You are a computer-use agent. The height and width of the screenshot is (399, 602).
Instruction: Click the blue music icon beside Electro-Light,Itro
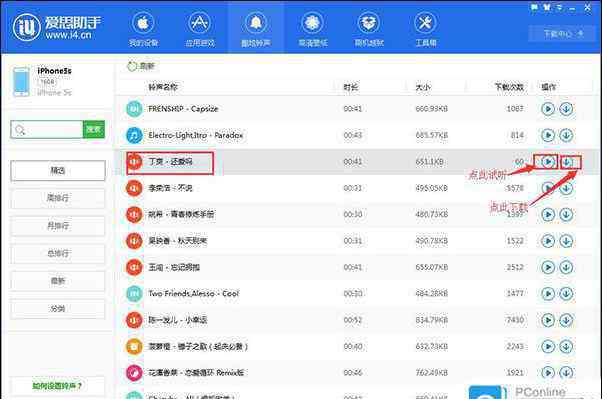click(134, 135)
